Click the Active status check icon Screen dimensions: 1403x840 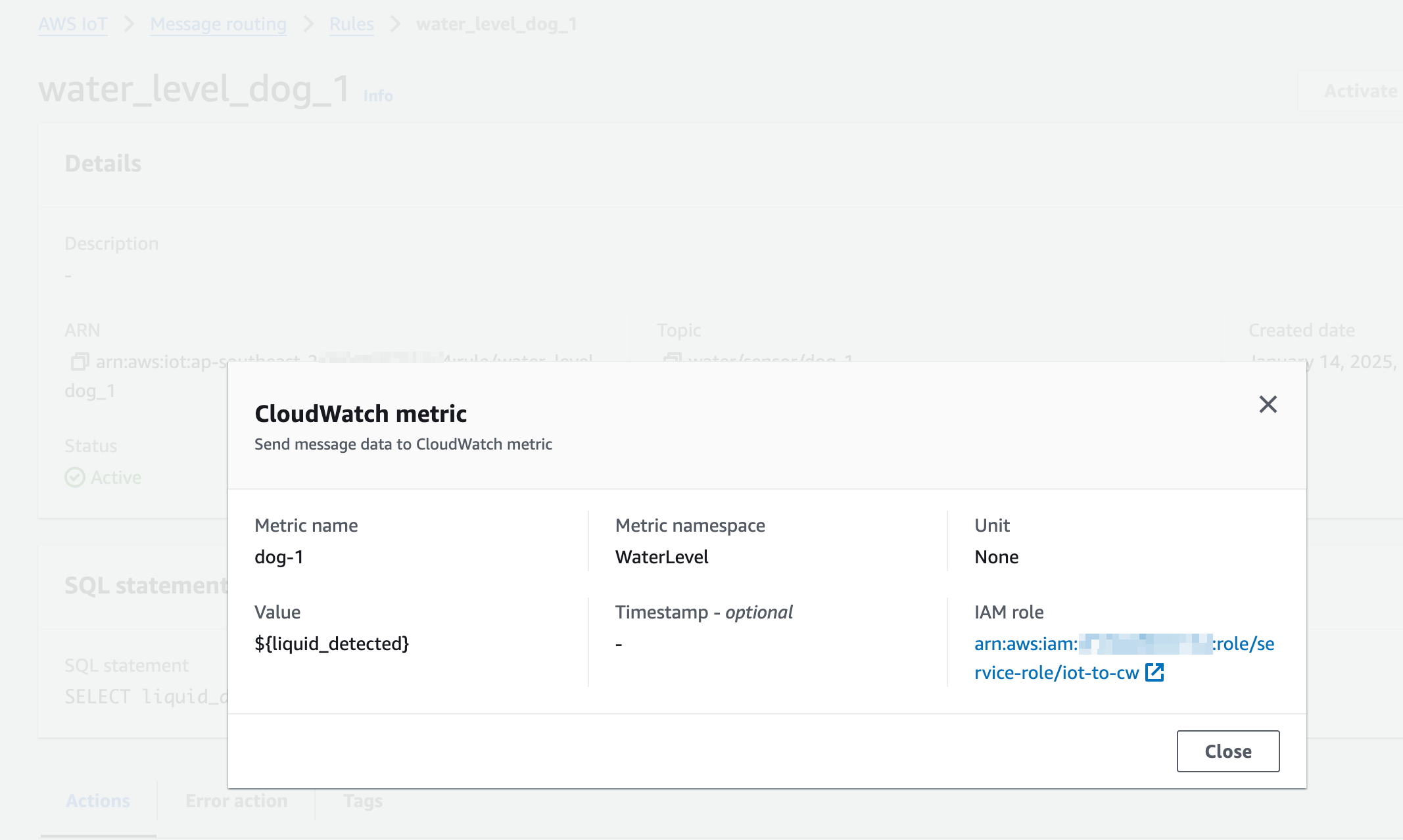(x=75, y=477)
